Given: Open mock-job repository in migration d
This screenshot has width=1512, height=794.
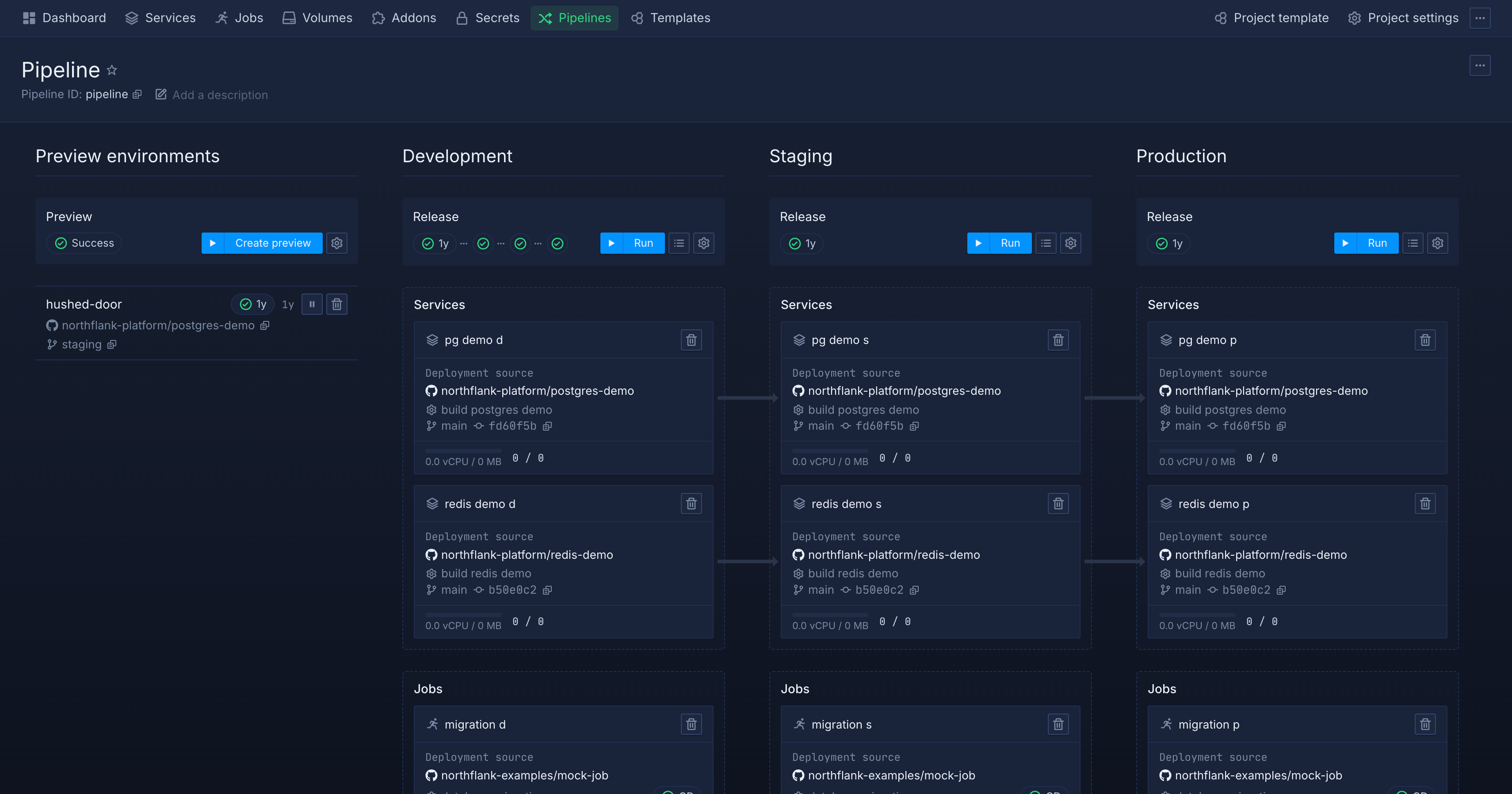Looking at the screenshot, I should (x=524, y=776).
